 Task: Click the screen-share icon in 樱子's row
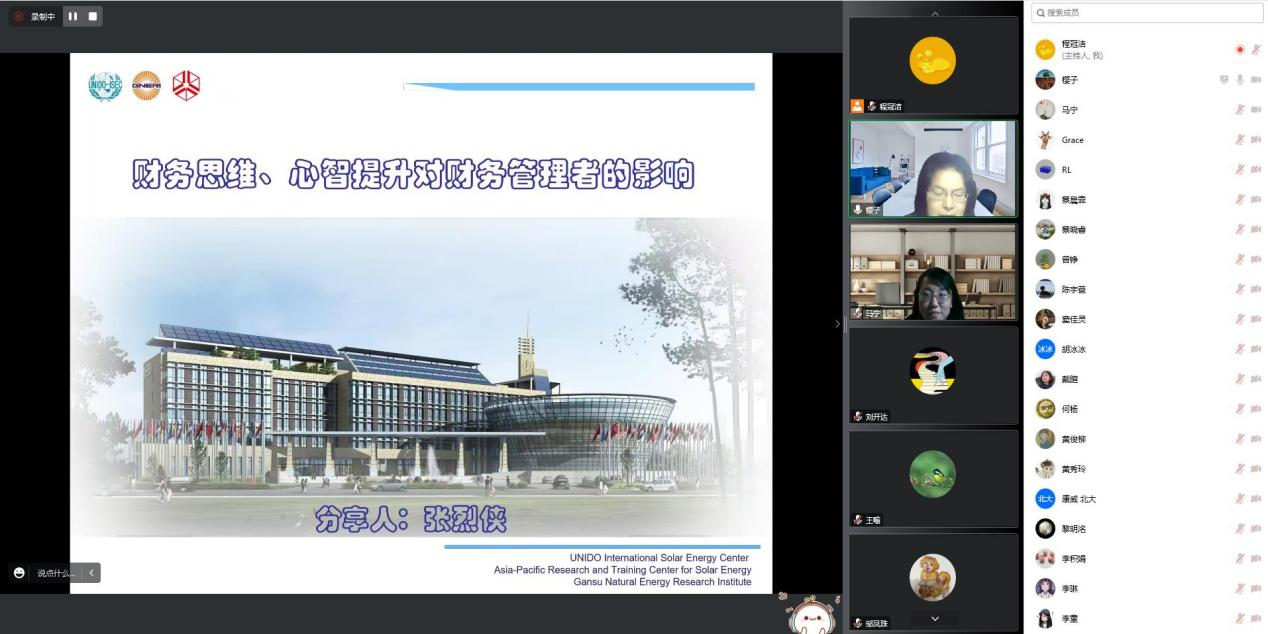[1223, 80]
